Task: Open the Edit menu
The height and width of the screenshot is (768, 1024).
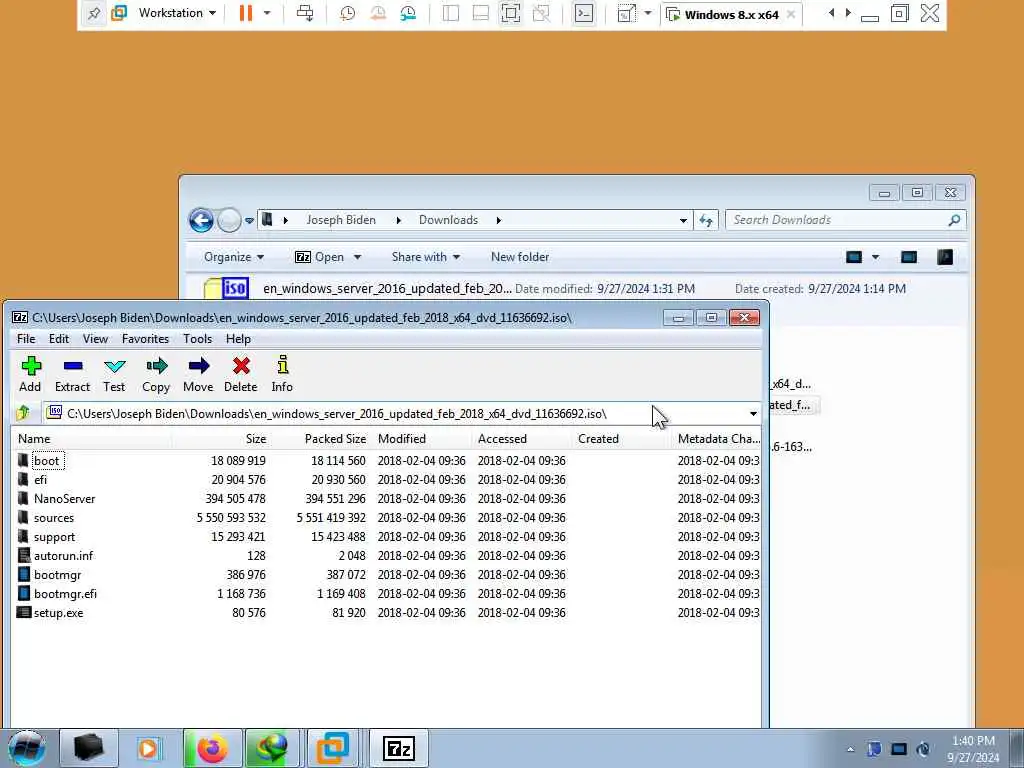Action: (59, 339)
